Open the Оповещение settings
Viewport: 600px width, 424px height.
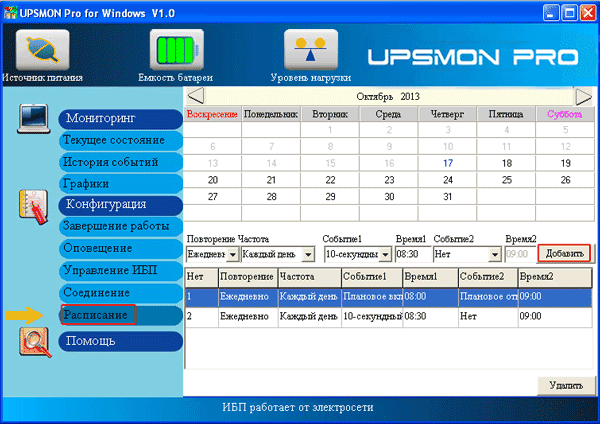coord(121,248)
